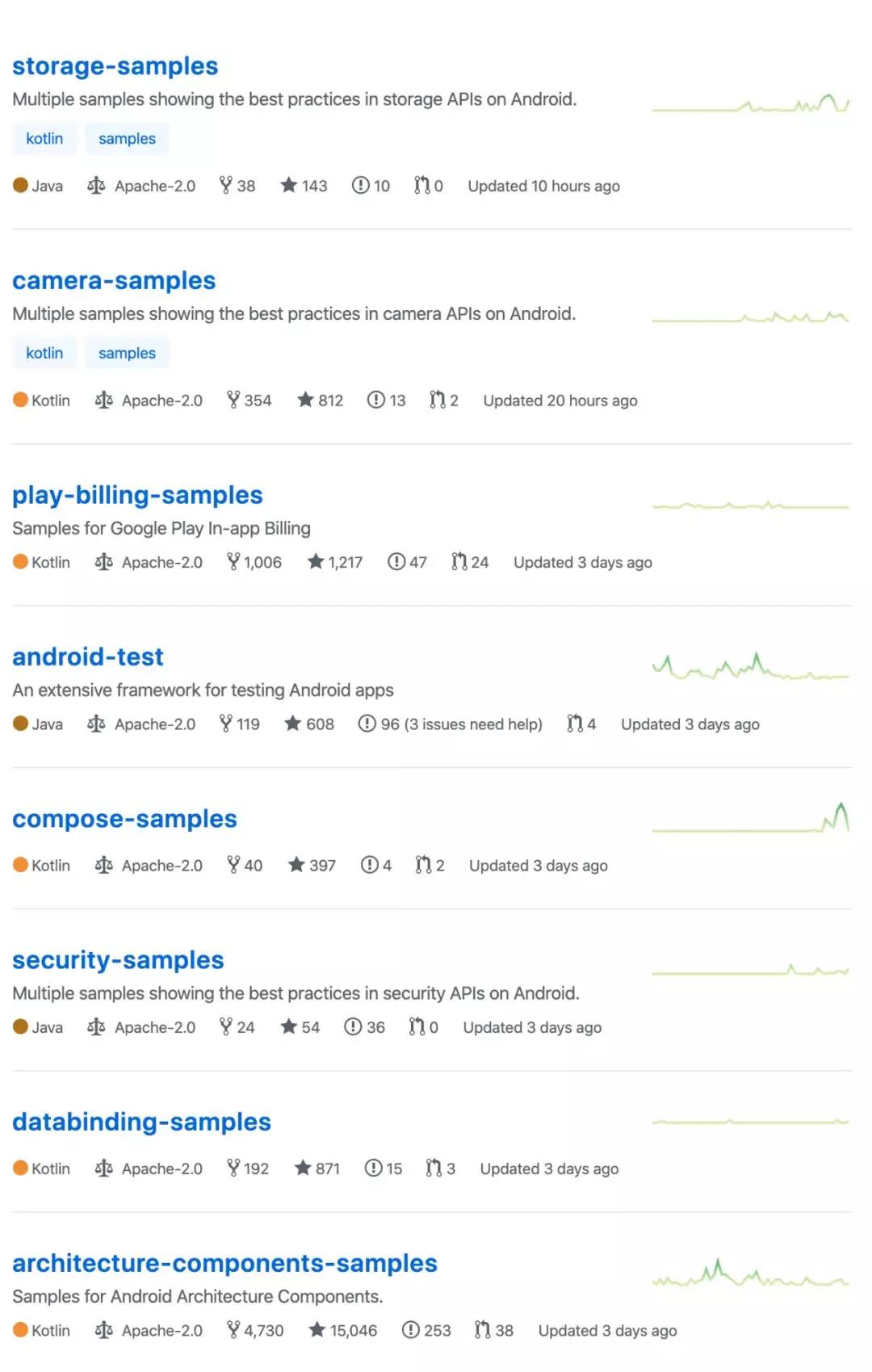
Task: Open the storage-samples repository
Action: (115, 66)
